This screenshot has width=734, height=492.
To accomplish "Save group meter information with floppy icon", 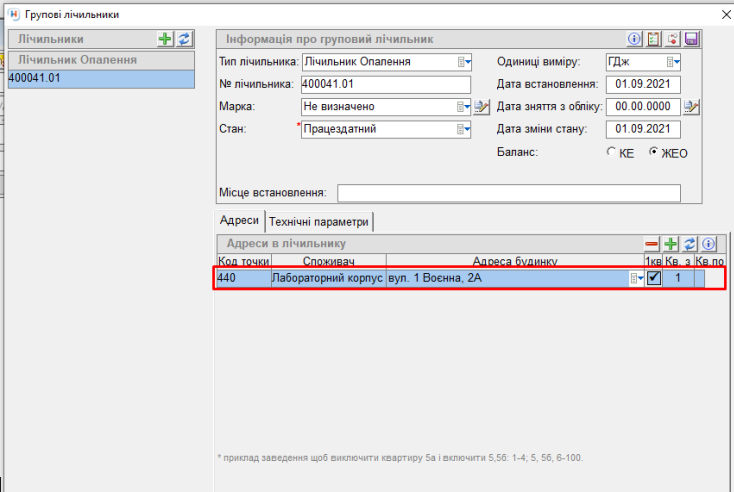I will pyautogui.click(x=692, y=39).
